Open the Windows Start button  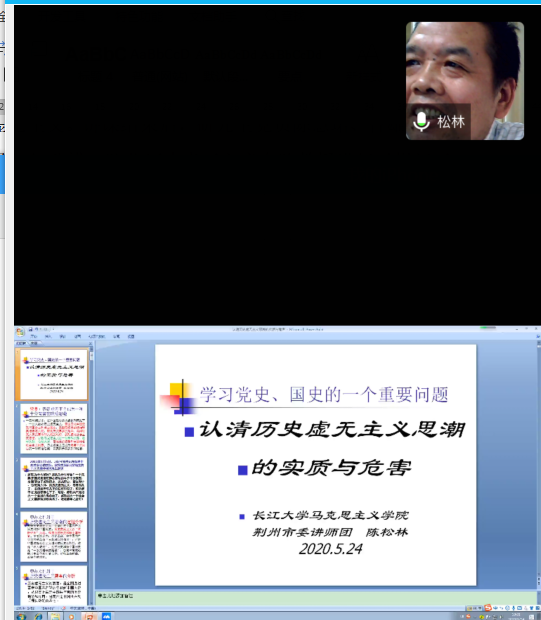(21, 616)
